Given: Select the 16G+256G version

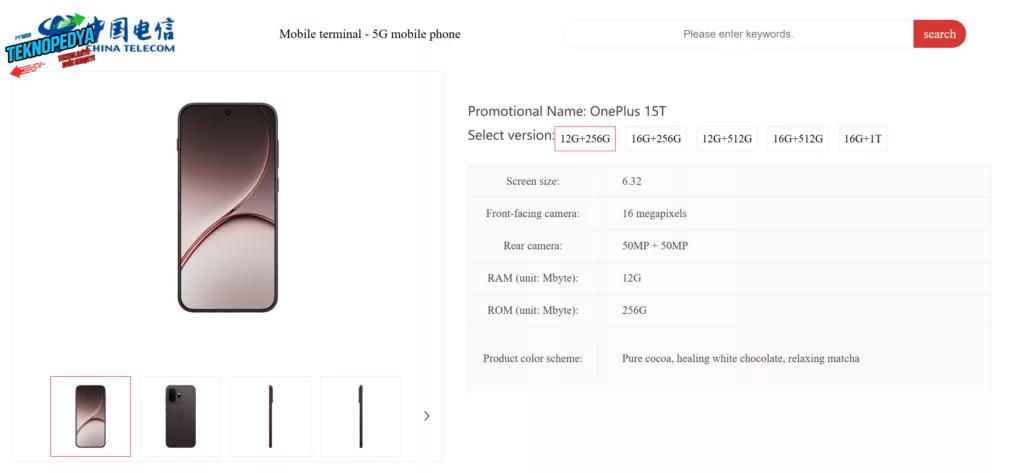Looking at the screenshot, I should [656, 139].
